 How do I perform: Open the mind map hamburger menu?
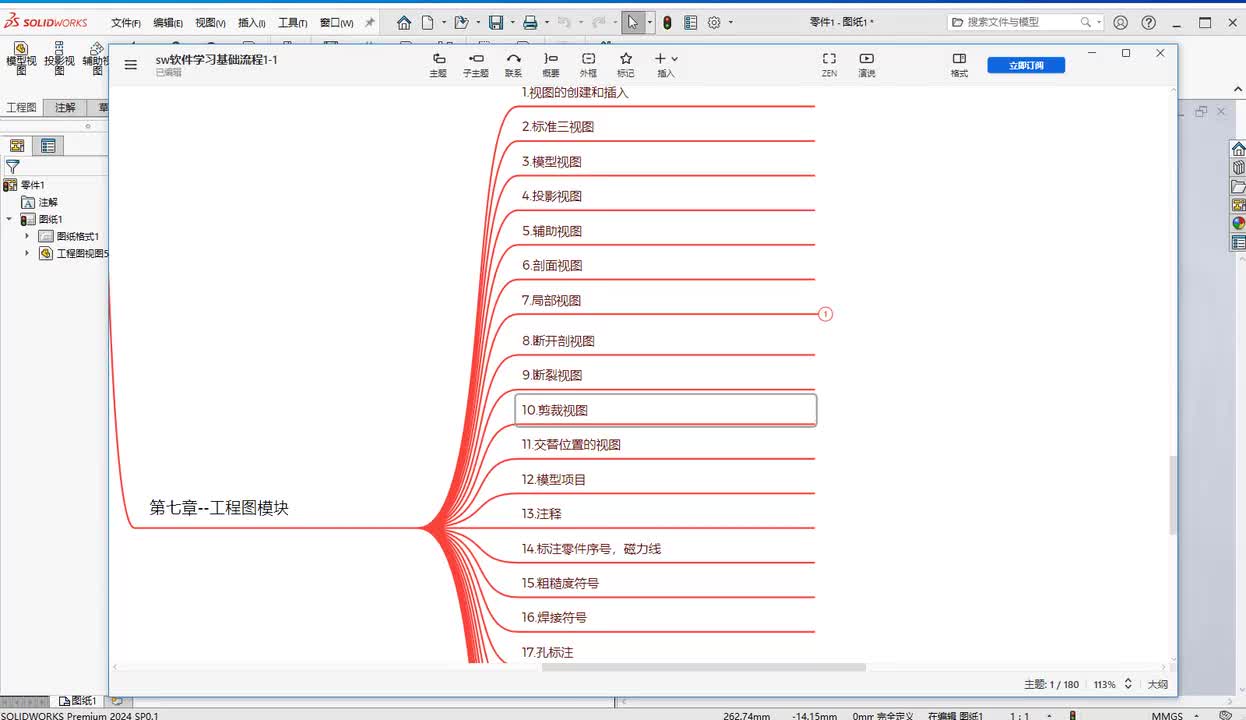(131, 65)
